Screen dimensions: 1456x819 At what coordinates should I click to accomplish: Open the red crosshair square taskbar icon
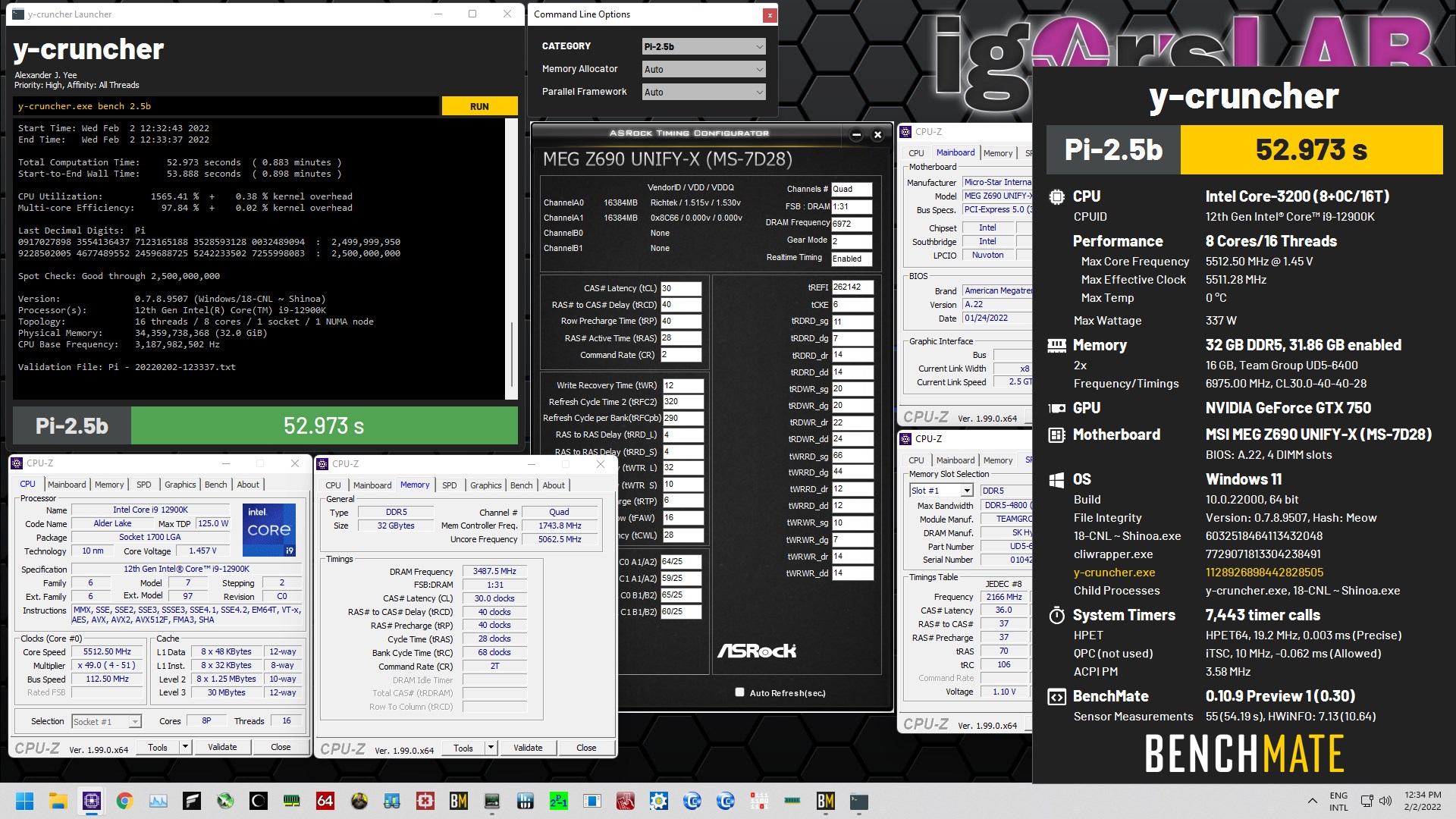(x=425, y=801)
